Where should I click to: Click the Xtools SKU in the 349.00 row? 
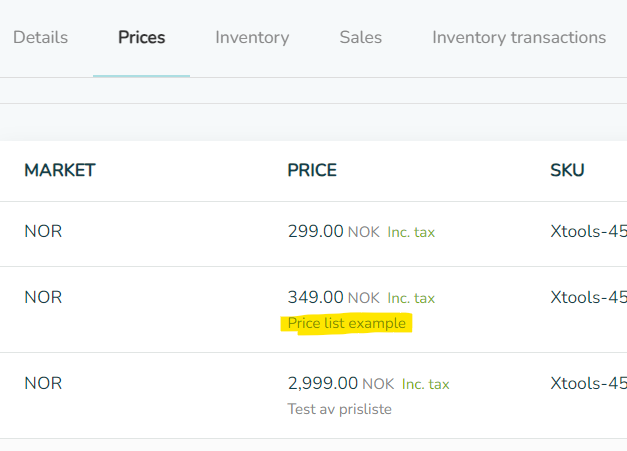tap(589, 297)
